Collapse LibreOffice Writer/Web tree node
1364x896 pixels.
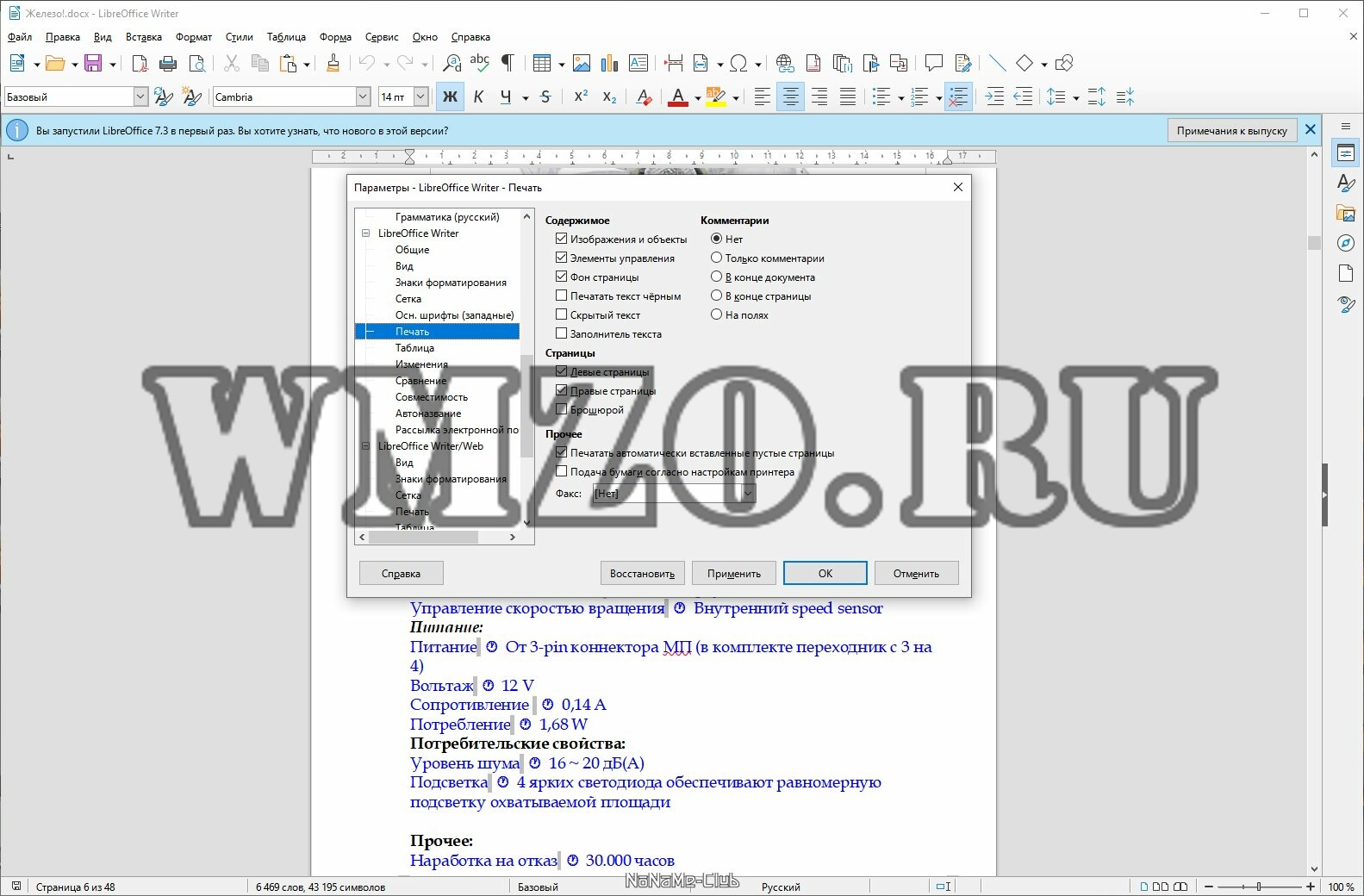(365, 446)
